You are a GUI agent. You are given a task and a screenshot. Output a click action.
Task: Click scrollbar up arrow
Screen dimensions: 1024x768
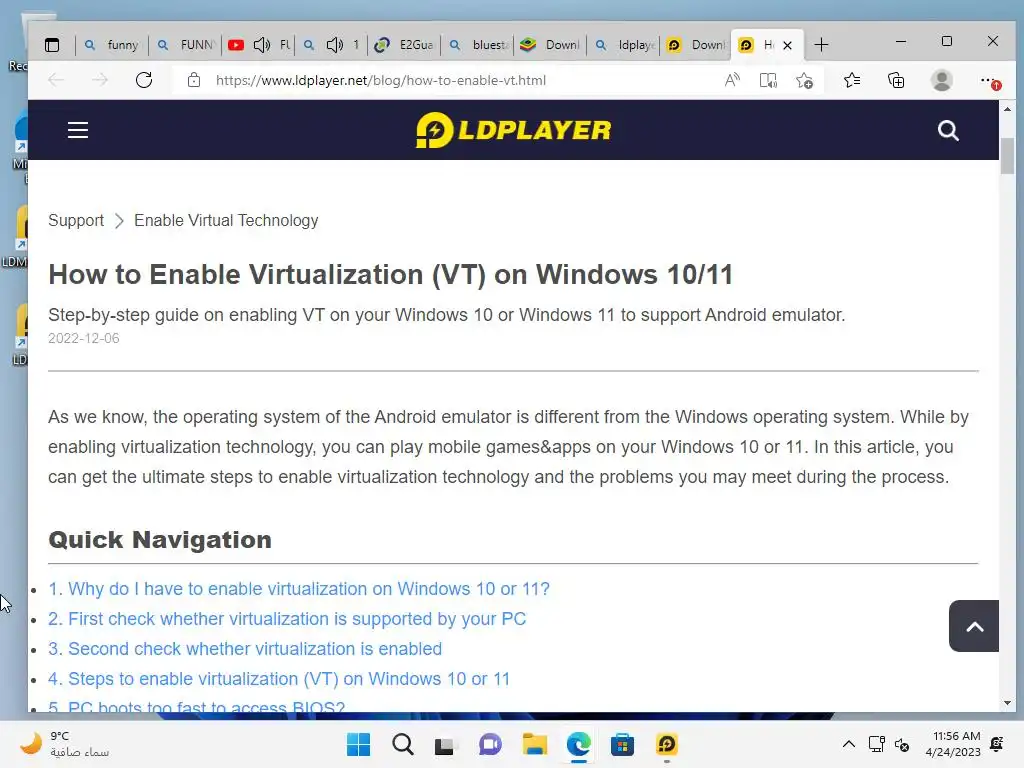[1006, 108]
